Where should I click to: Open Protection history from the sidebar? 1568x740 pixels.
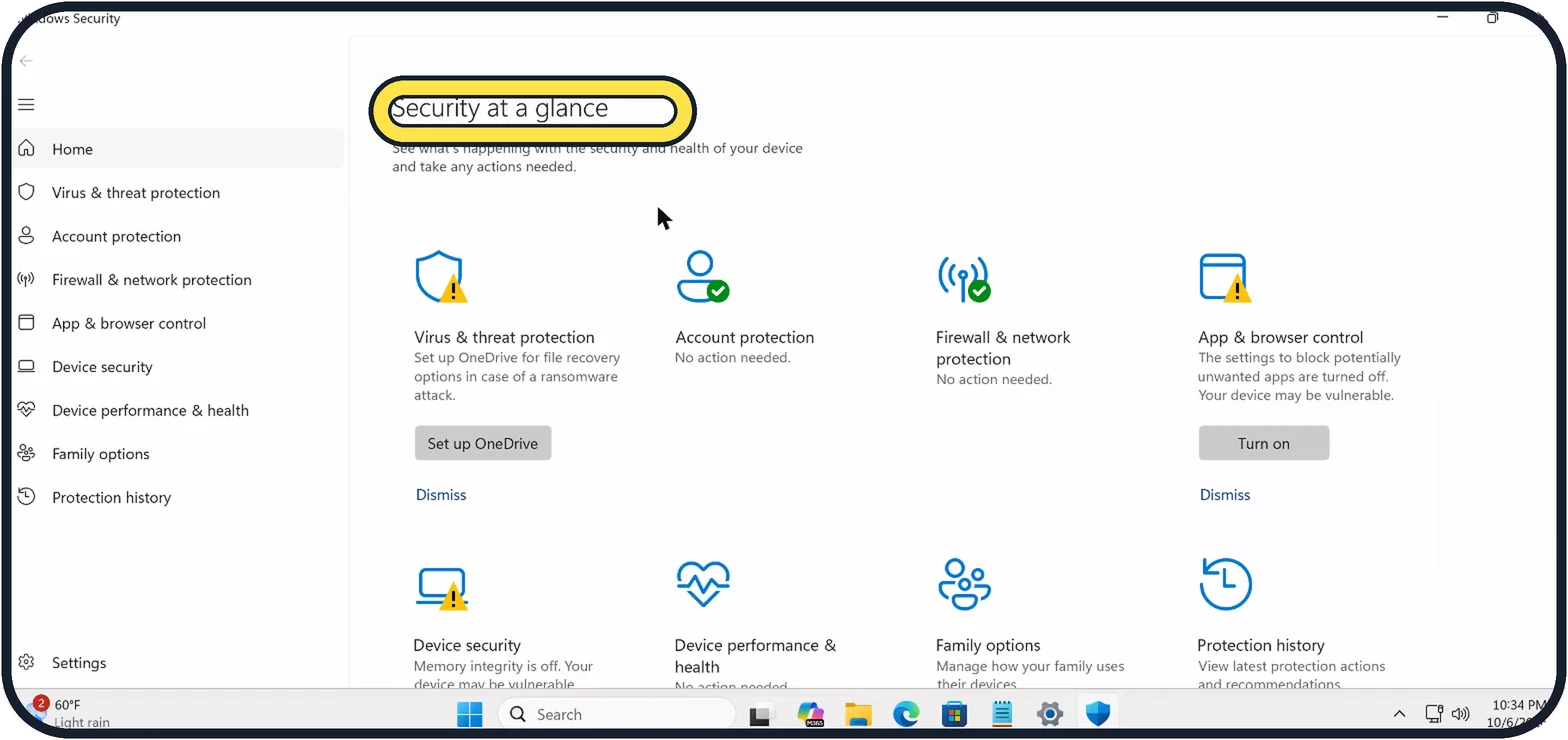pyautogui.click(x=178, y=498)
